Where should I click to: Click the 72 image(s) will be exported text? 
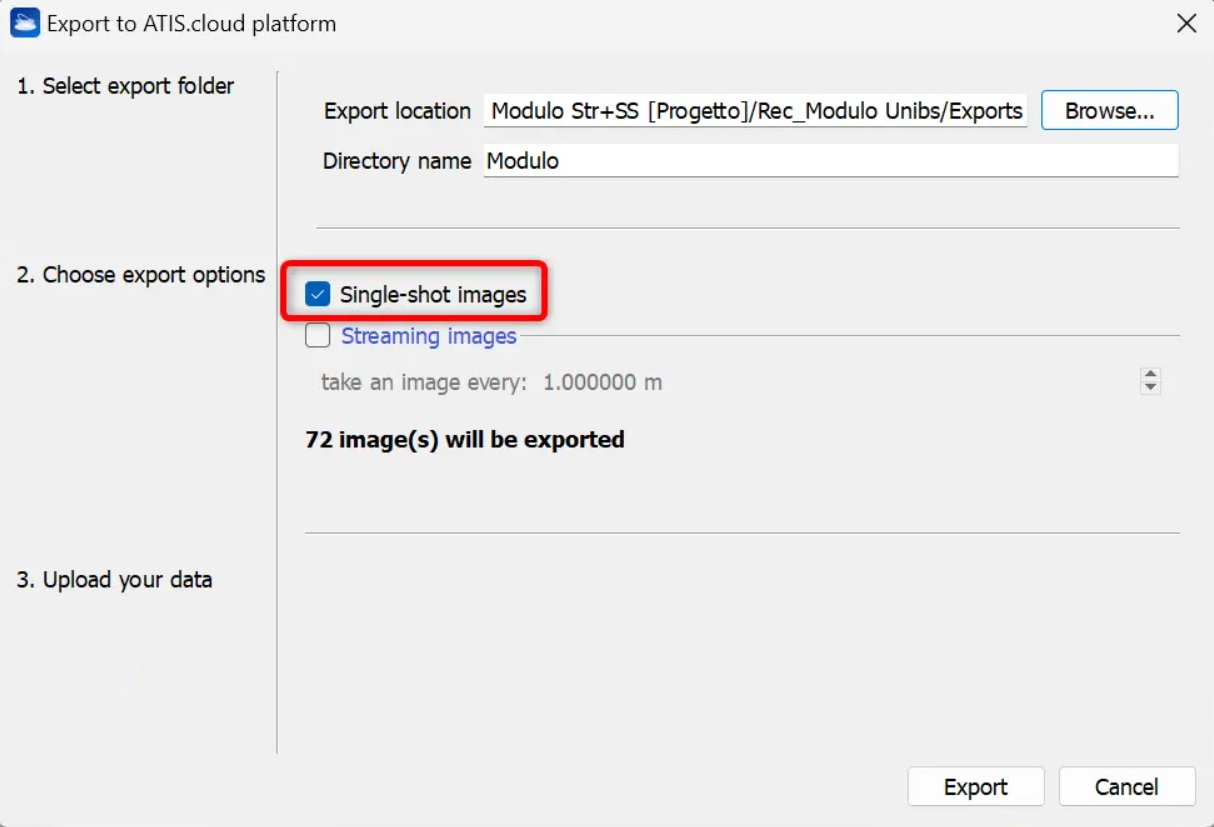(465, 440)
